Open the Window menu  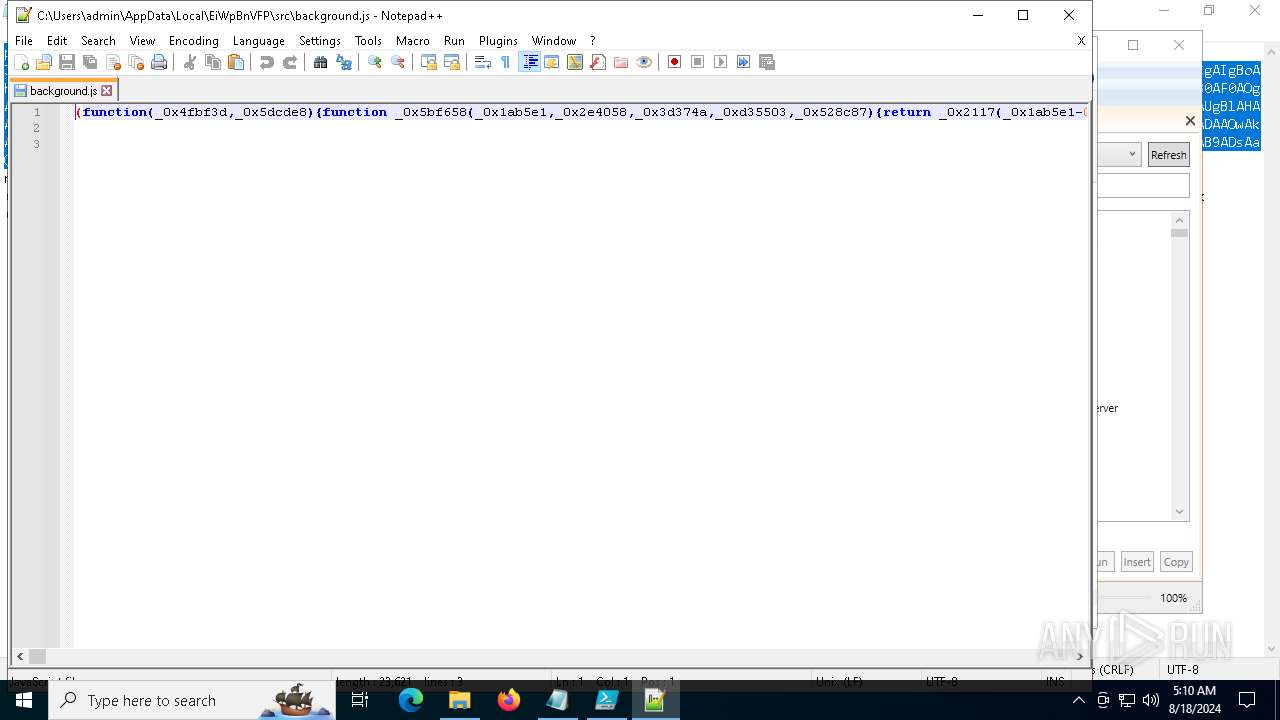[554, 41]
